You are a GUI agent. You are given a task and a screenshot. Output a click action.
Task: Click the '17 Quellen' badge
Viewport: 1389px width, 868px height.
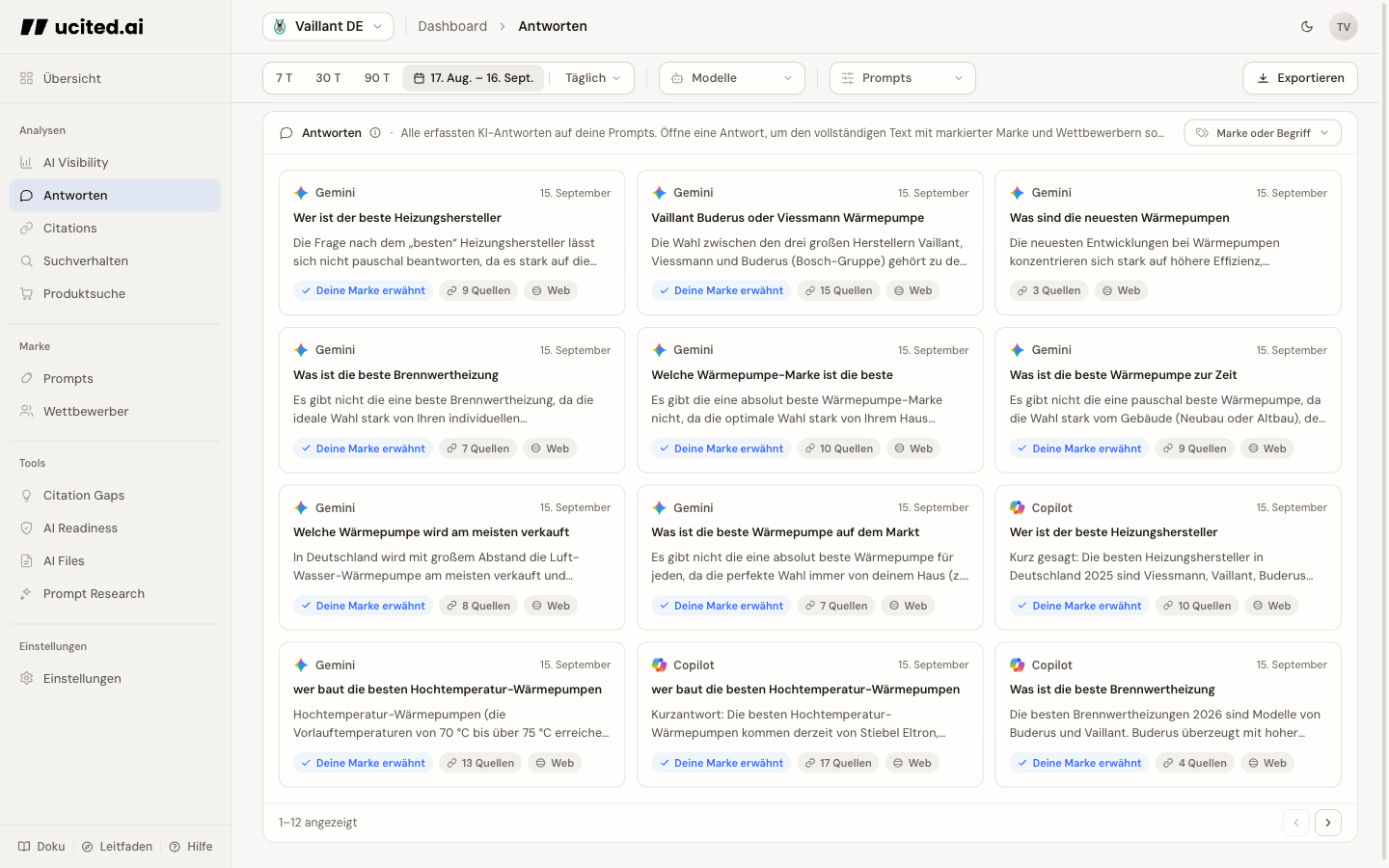point(838,763)
